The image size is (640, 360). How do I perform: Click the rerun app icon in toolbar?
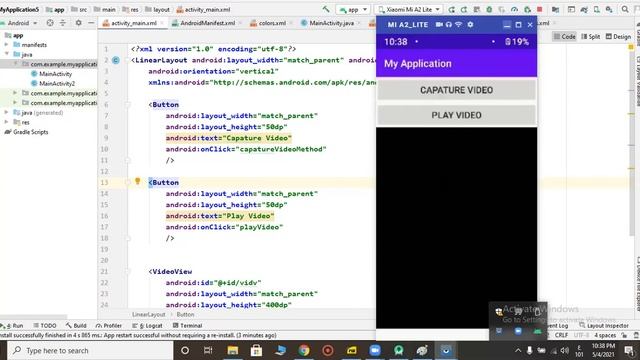pyautogui.click(x=451, y=9)
